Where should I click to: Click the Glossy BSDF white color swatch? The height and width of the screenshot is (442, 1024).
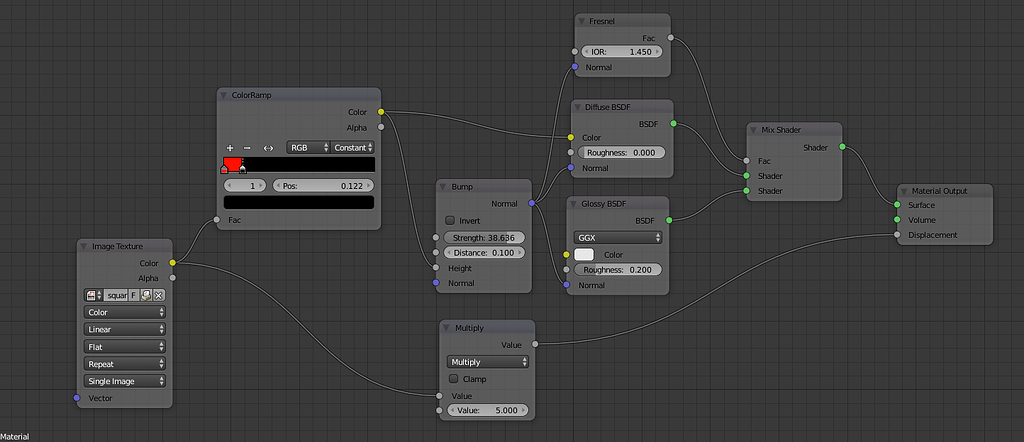[x=584, y=255]
